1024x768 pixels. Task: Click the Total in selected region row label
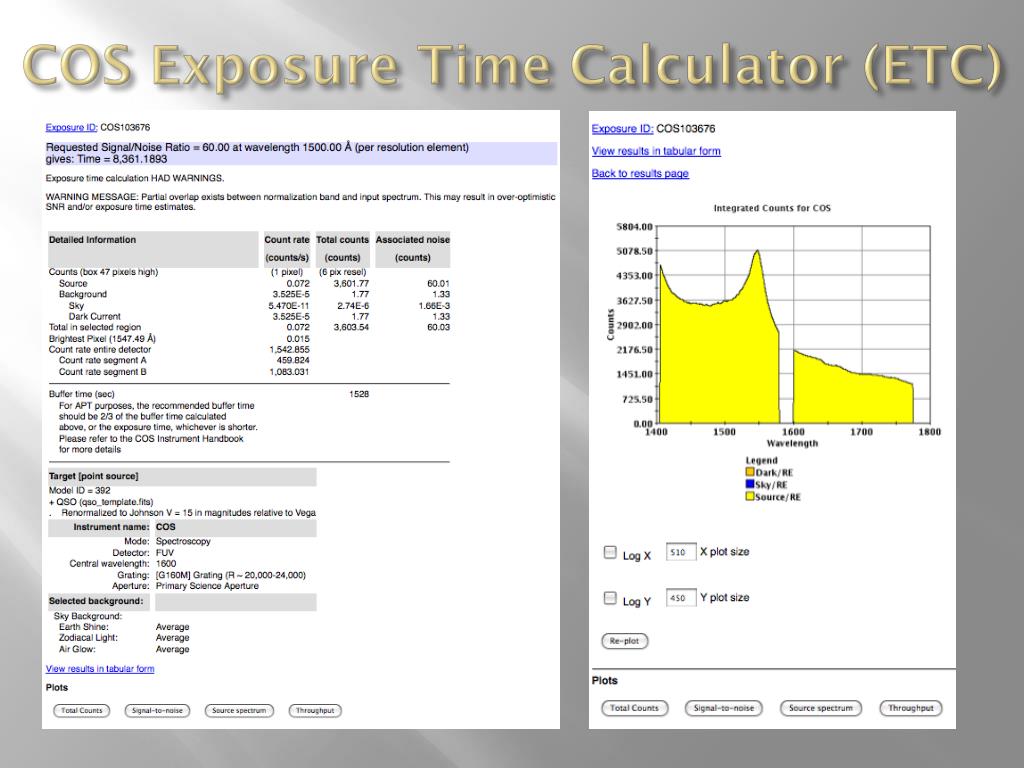95,327
